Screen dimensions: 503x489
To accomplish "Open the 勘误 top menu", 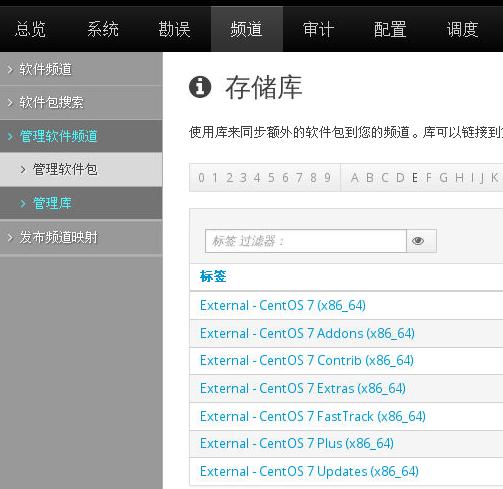I will click(174, 29).
